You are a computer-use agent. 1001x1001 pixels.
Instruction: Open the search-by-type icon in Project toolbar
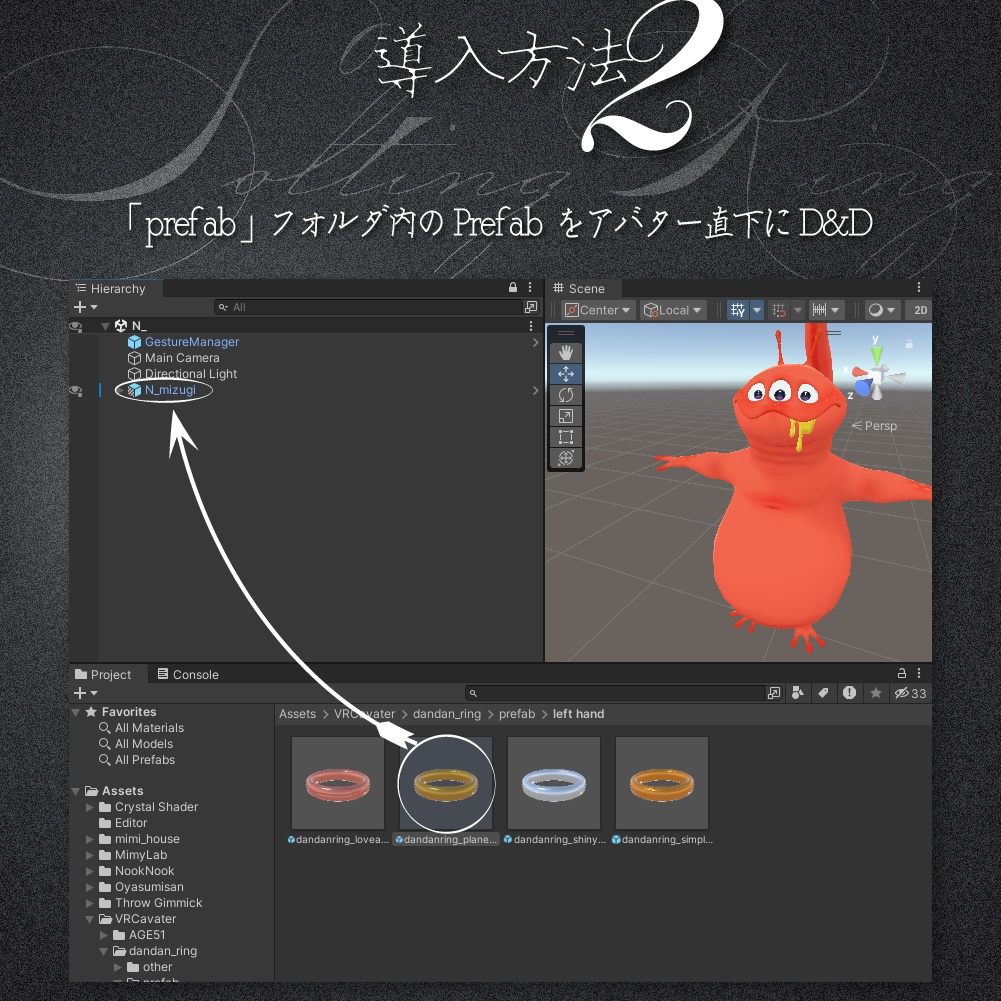pyautogui.click(x=796, y=692)
